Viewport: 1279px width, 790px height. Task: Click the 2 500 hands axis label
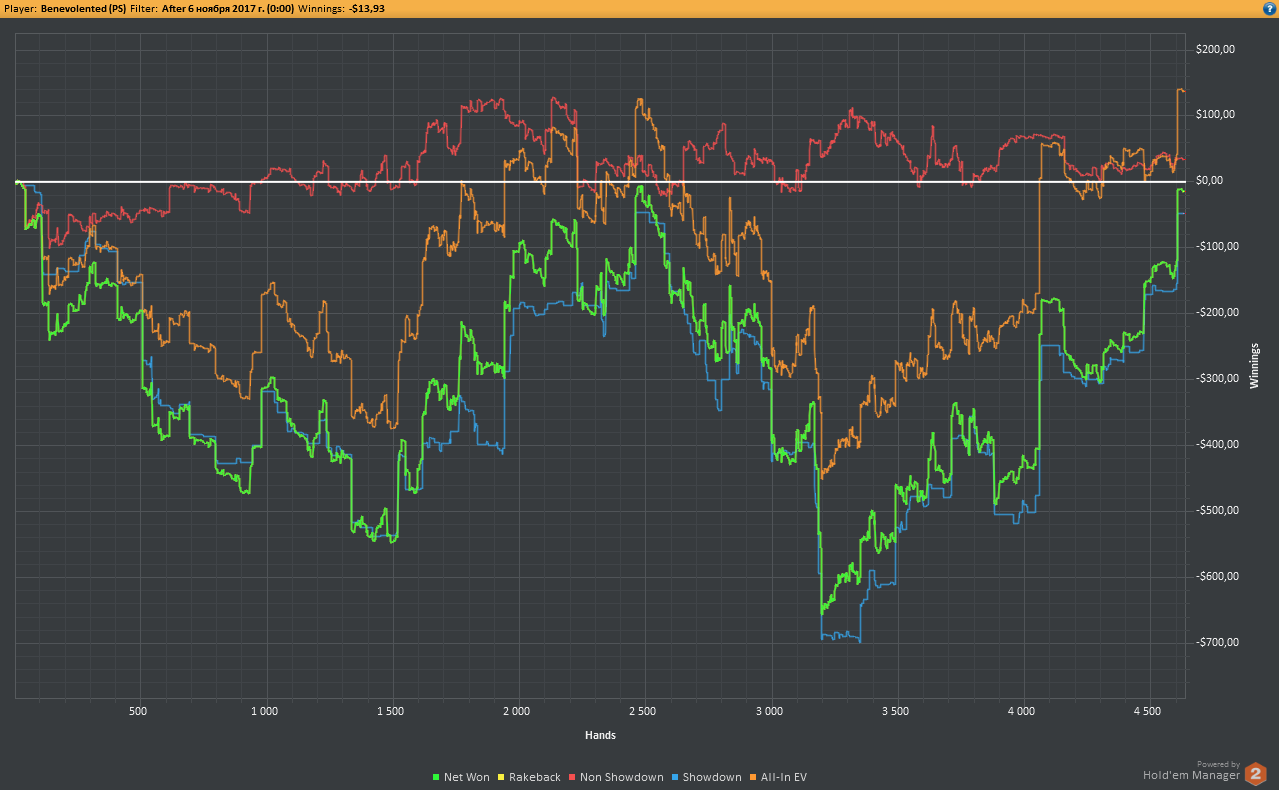pyautogui.click(x=642, y=711)
